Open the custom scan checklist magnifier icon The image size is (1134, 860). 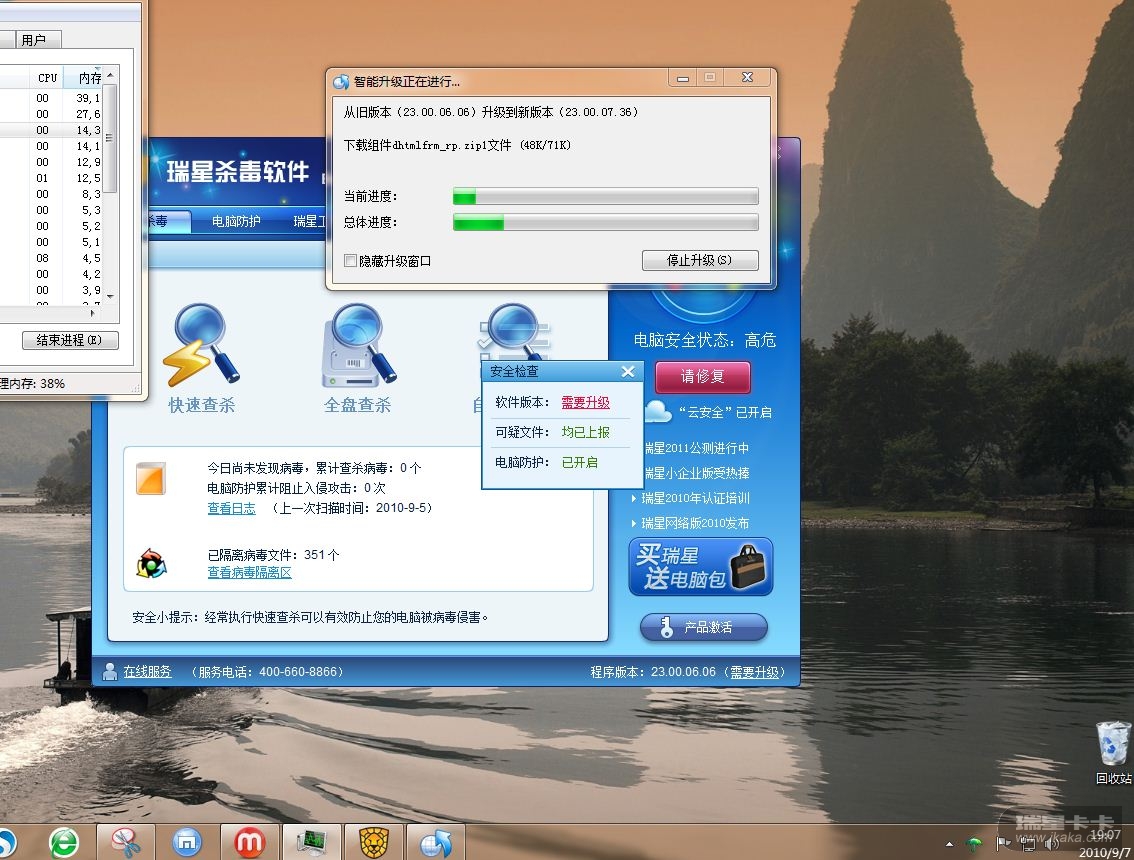[515, 331]
